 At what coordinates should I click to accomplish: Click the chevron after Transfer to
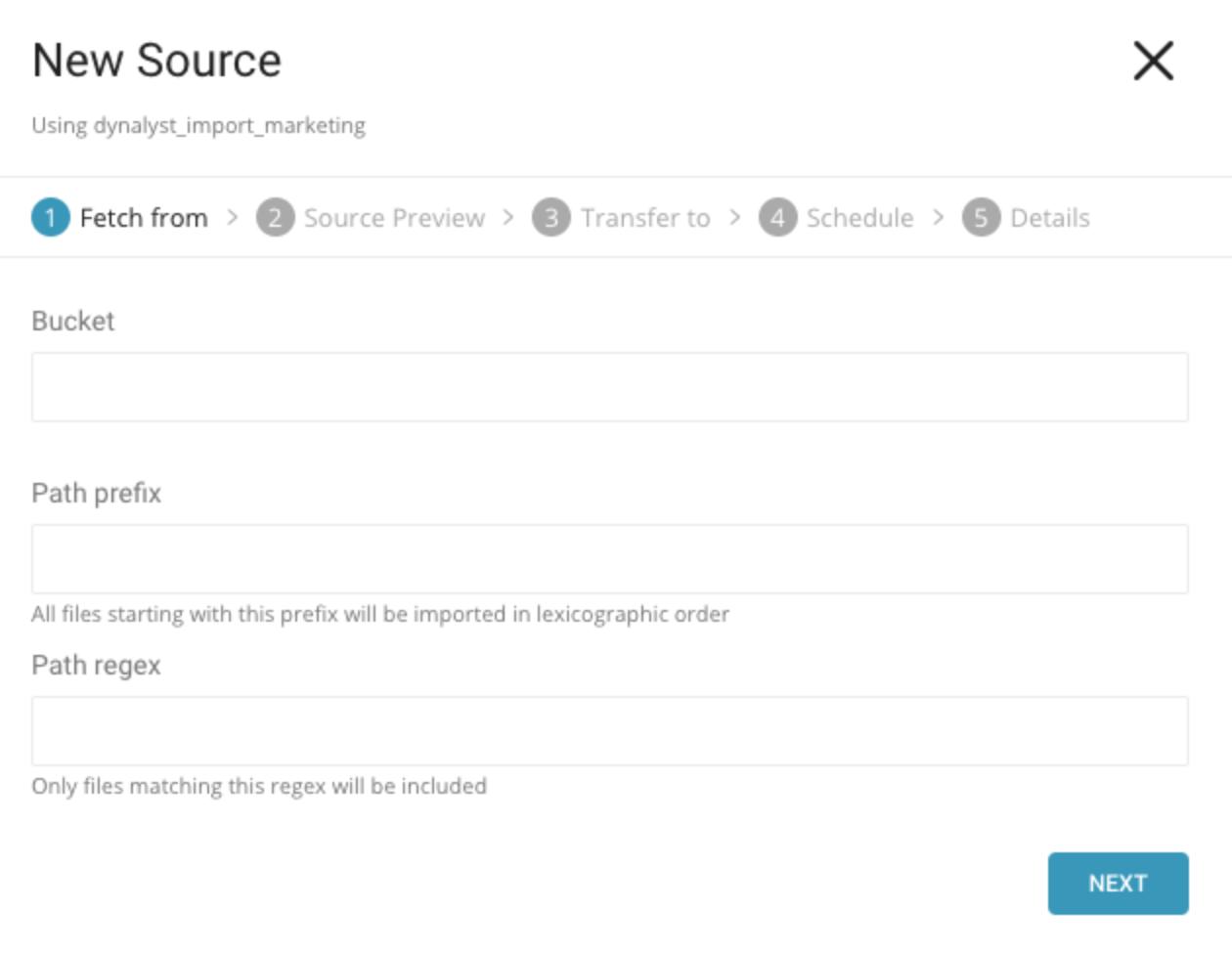point(735,217)
